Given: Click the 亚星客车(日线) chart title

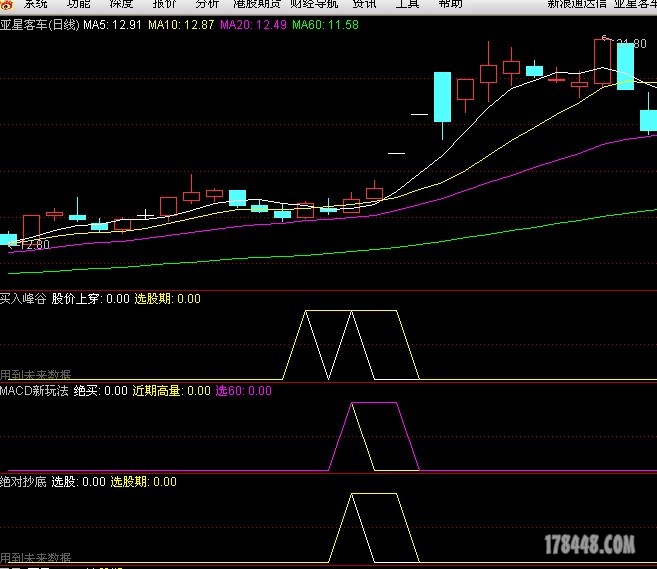Looking at the screenshot, I should [x=40, y=25].
